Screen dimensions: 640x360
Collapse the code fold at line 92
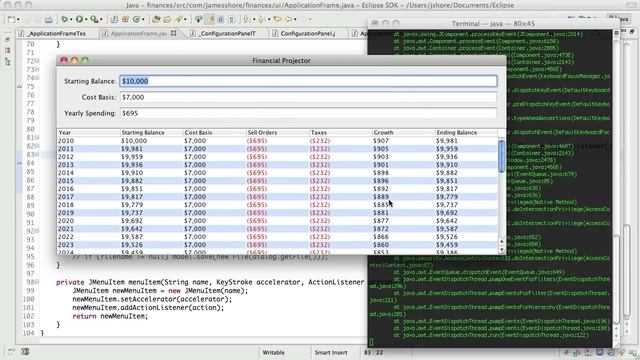click(x=37, y=231)
